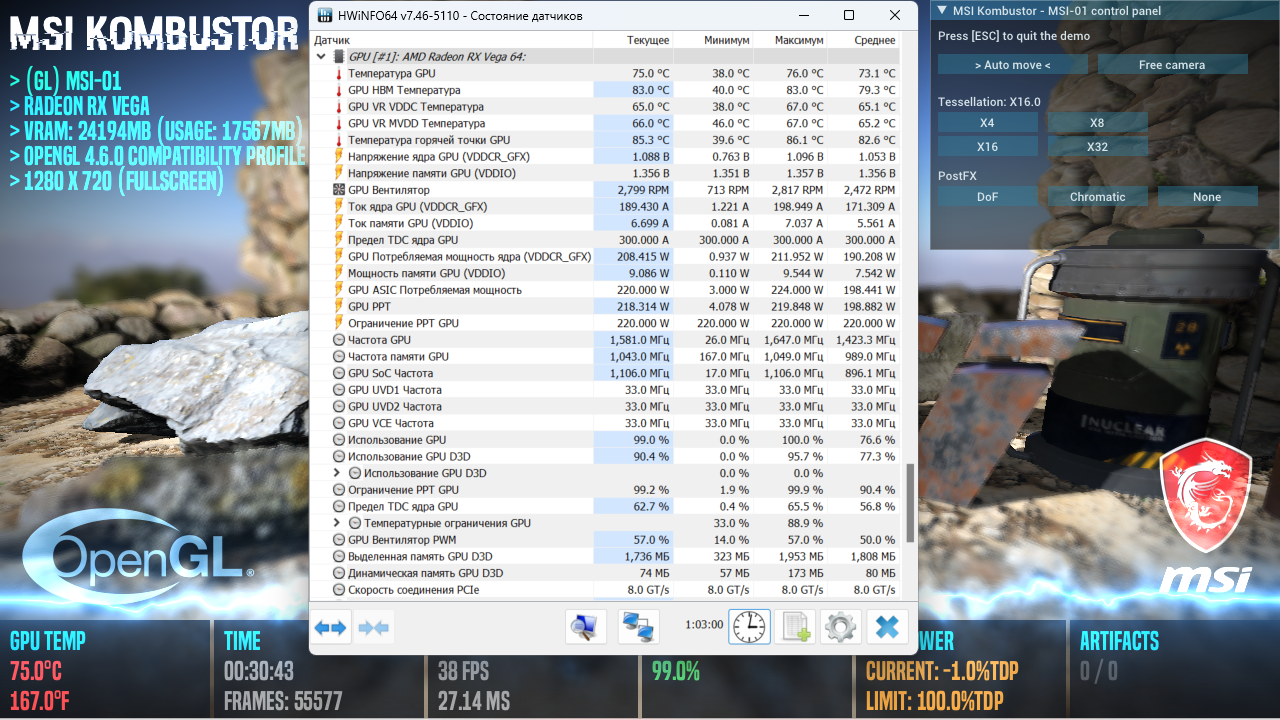
Task: Click the HWiNFO vertical scrollbar thumb
Action: click(x=909, y=503)
